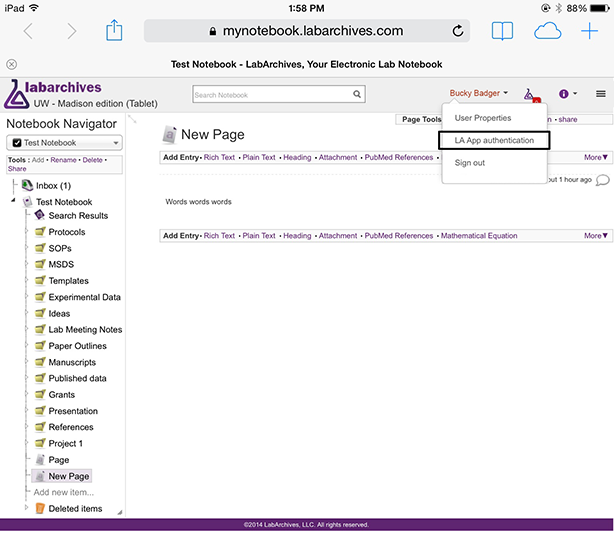The width and height of the screenshot is (614, 540).
Task: Click the SOPs folder icon
Action: point(40,248)
